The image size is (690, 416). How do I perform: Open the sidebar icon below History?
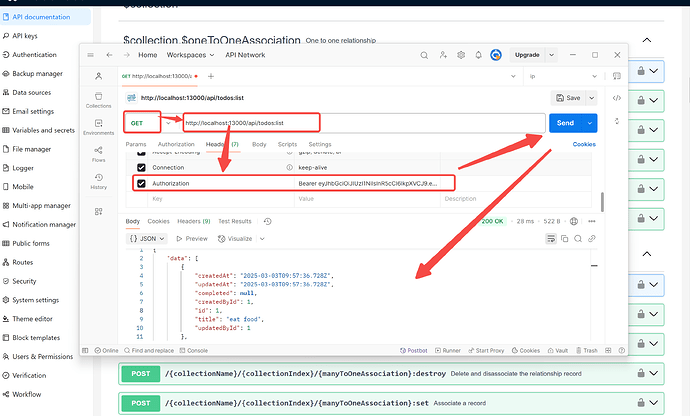click(99, 211)
